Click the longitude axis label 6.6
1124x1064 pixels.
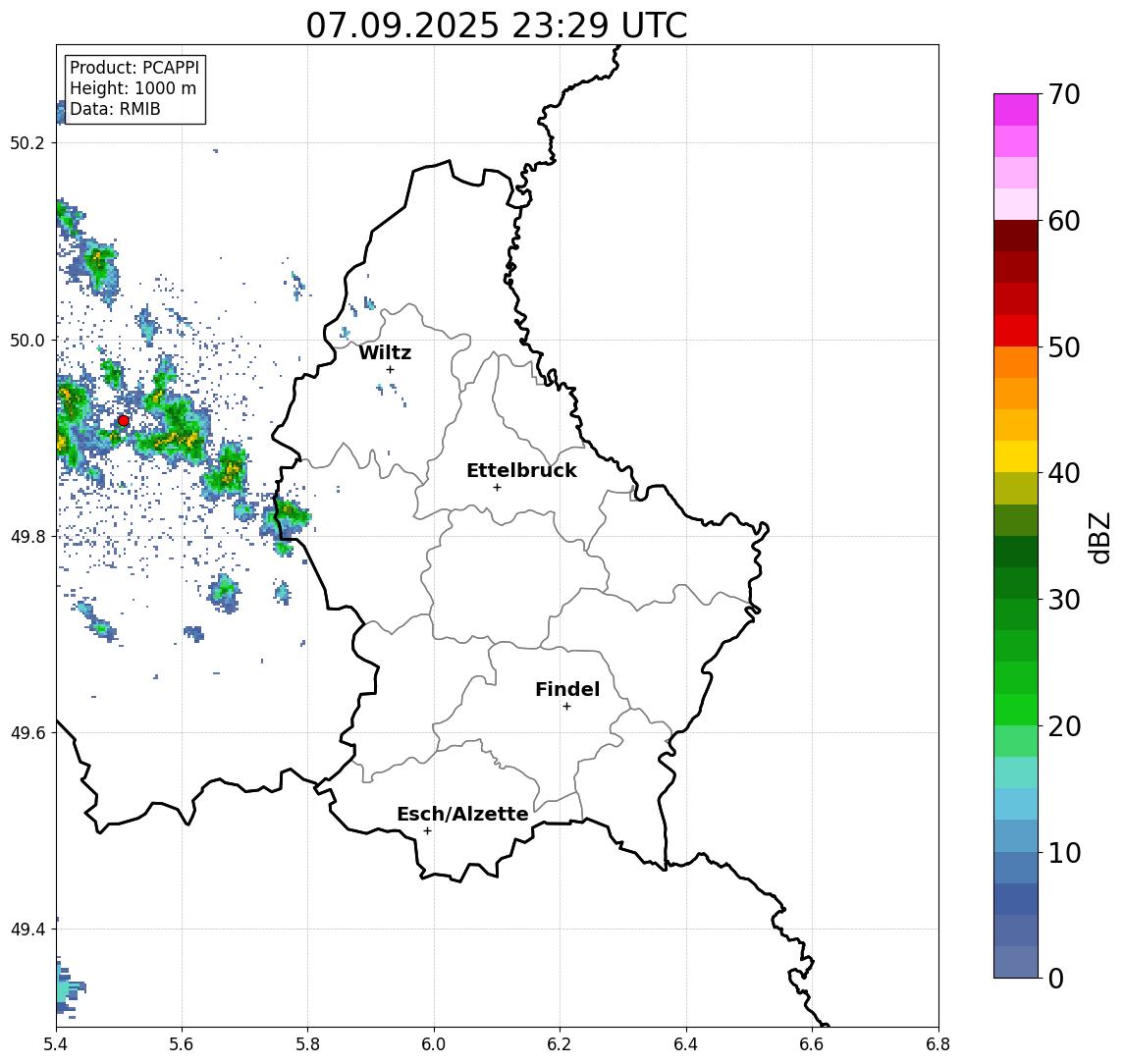pos(812,1044)
